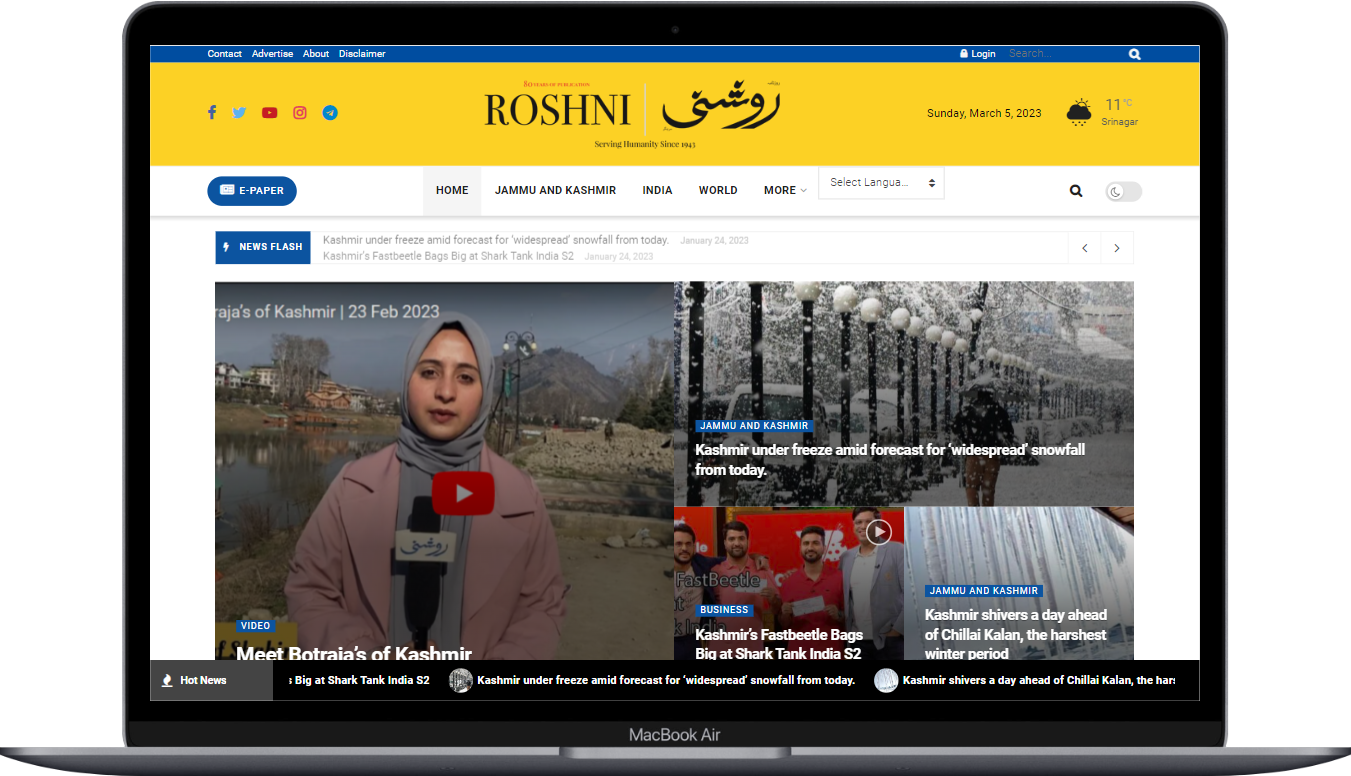Open the INDIA section
Viewport: 1351px width, 776px height.
coord(657,190)
